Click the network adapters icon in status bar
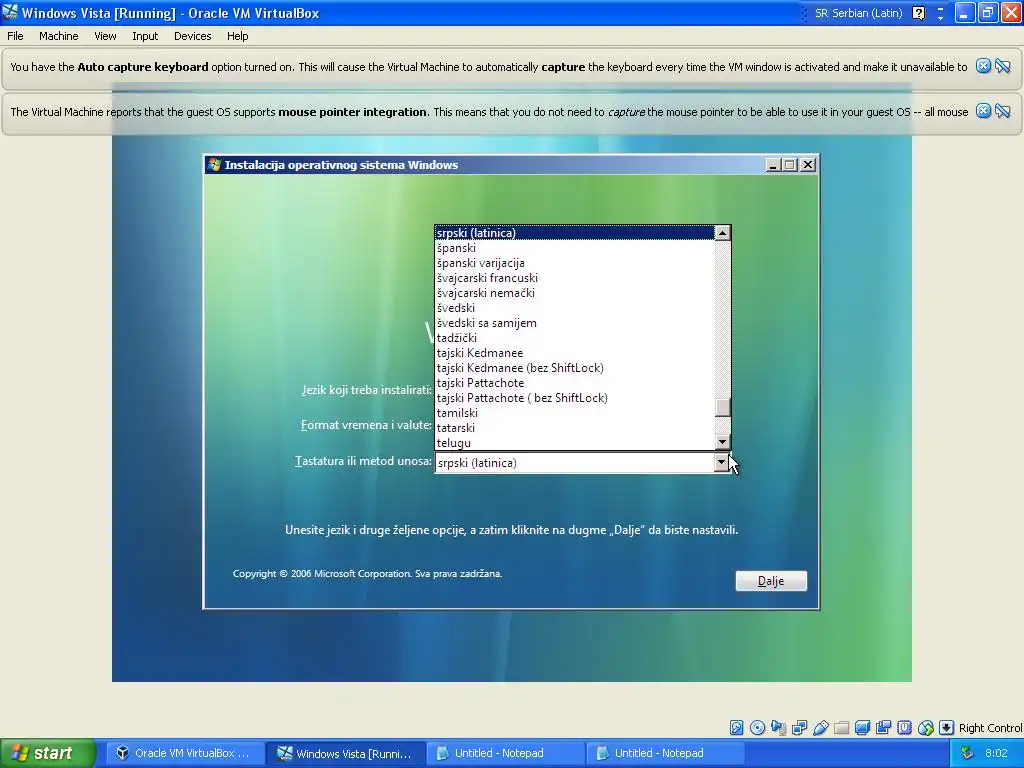Viewport: 1024px width, 768px height. click(x=799, y=728)
